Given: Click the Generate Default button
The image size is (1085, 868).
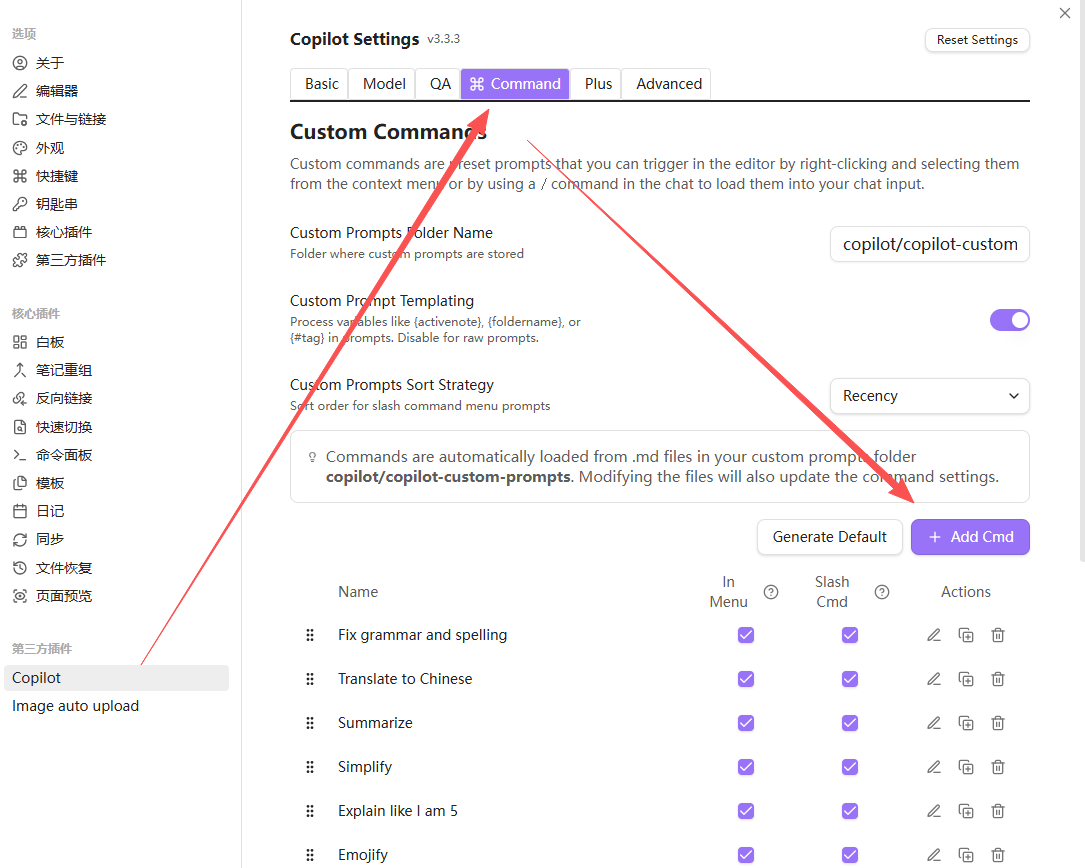Looking at the screenshot, I should pyautogui.click(x=830, y=537).
